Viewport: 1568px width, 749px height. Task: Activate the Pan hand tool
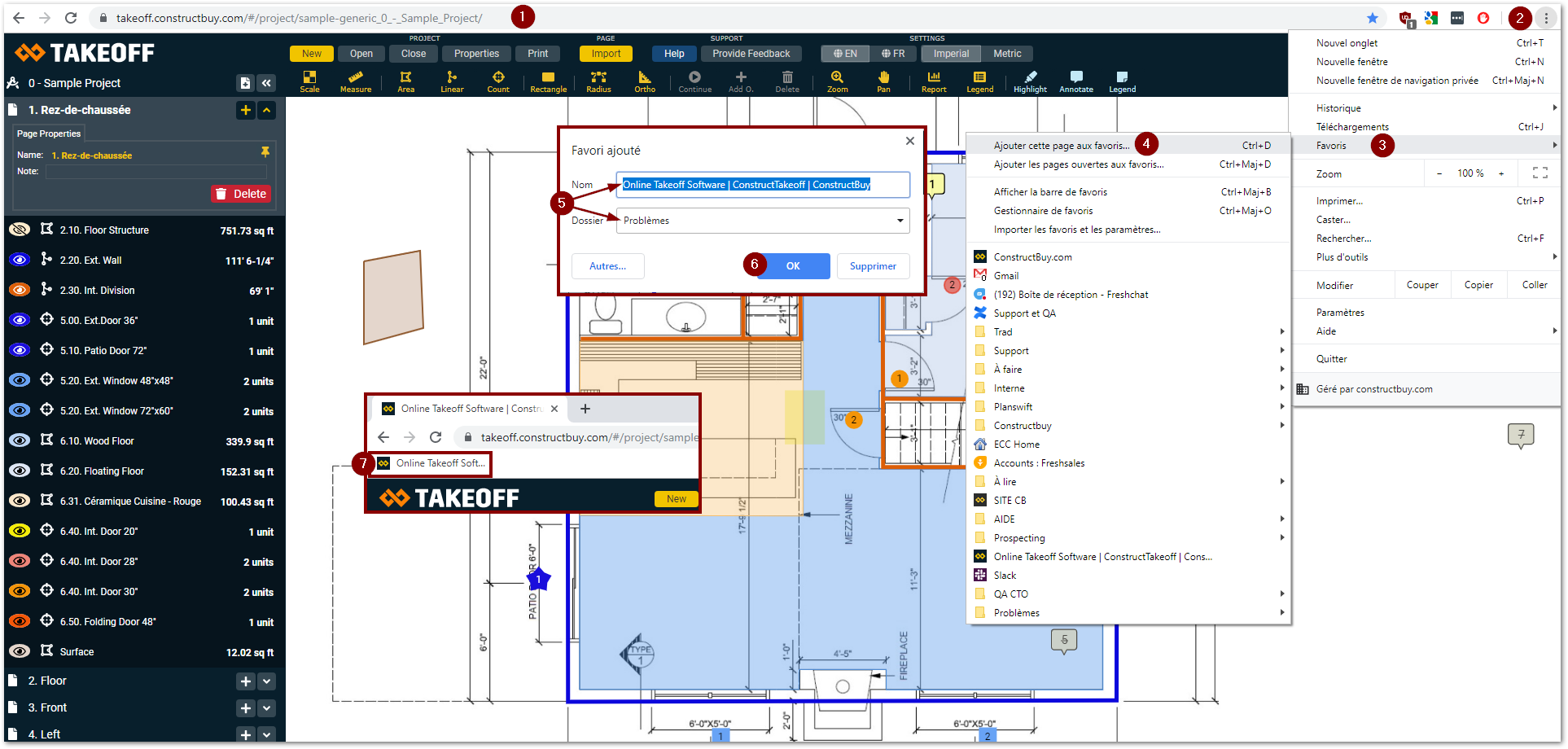883,81
